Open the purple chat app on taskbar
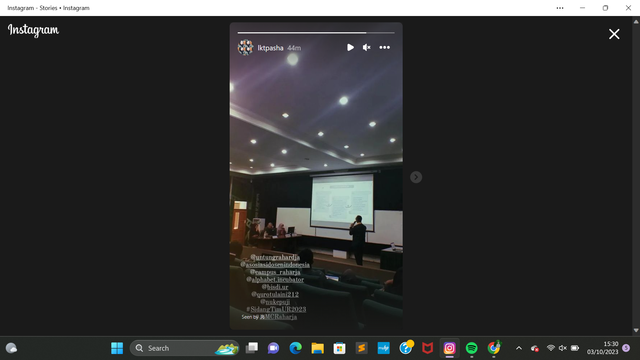Viewport: 640px width, 360px height. point(273,348)
